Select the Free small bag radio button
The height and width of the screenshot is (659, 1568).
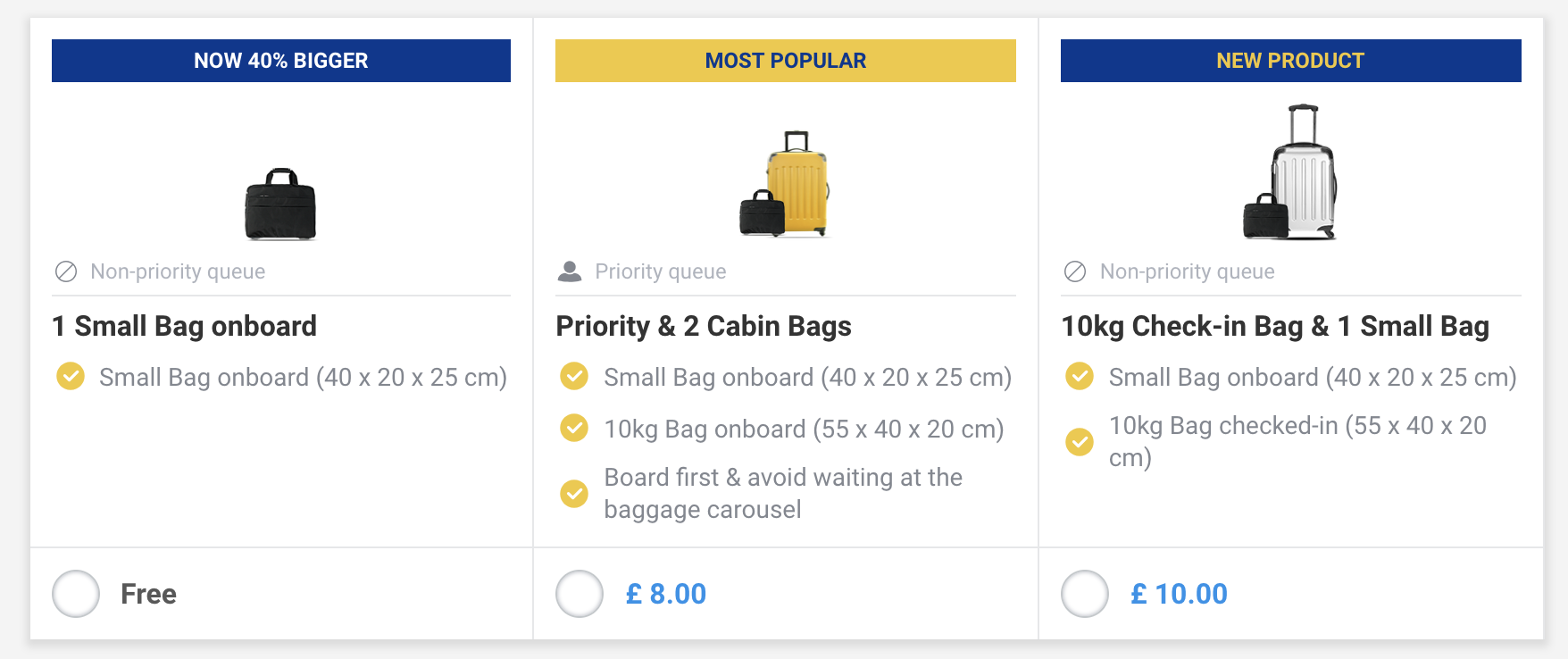(76, 594)
